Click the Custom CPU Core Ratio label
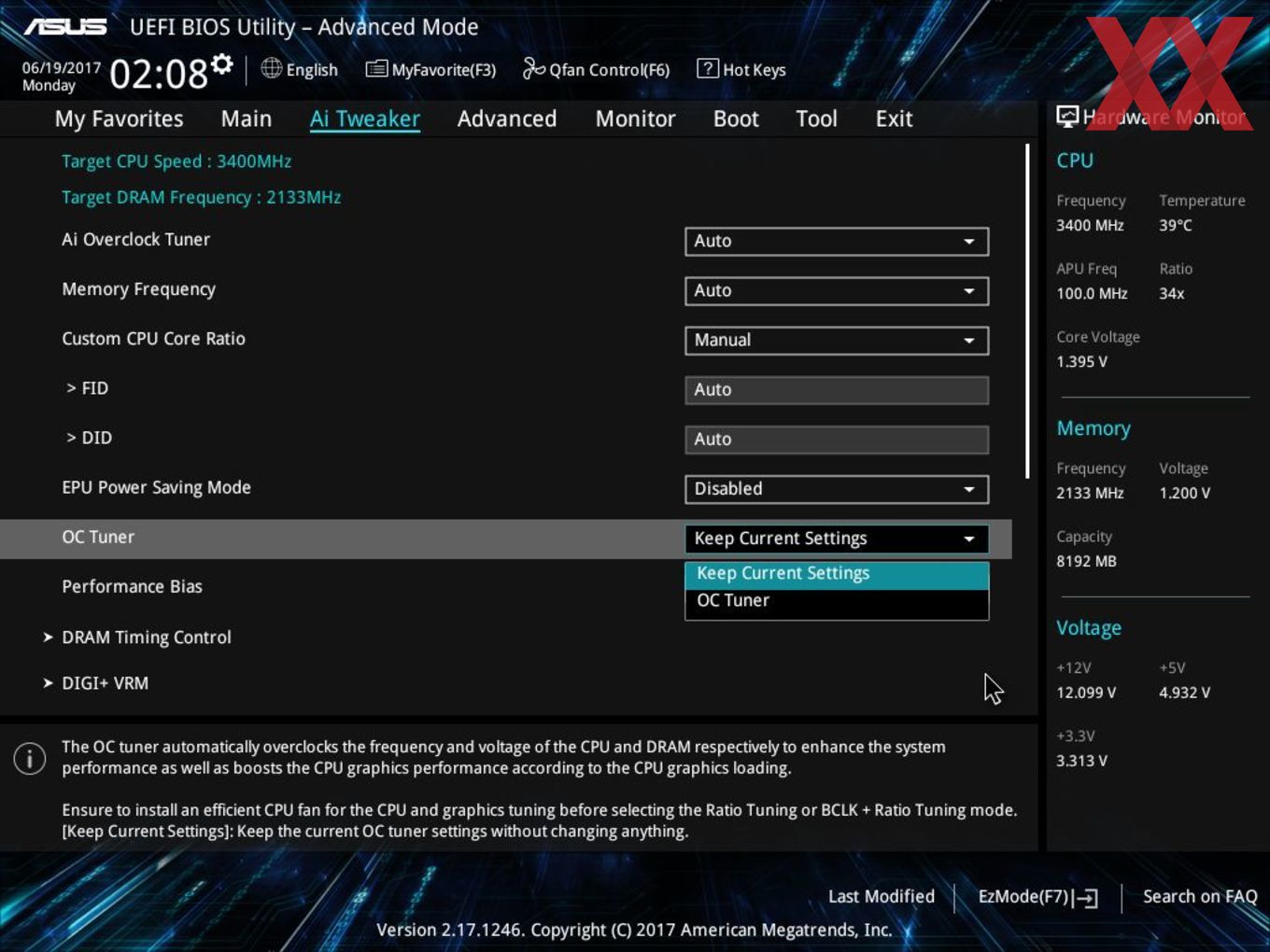The width and height of the screenshot is (1270, 952). [x=153, y=339]
